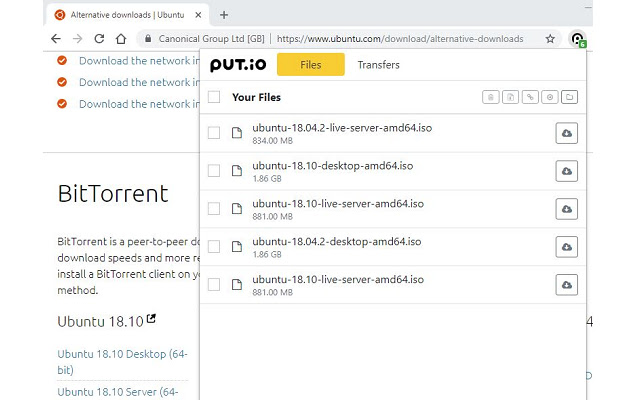Click the put.io logo

pos(238,64)
